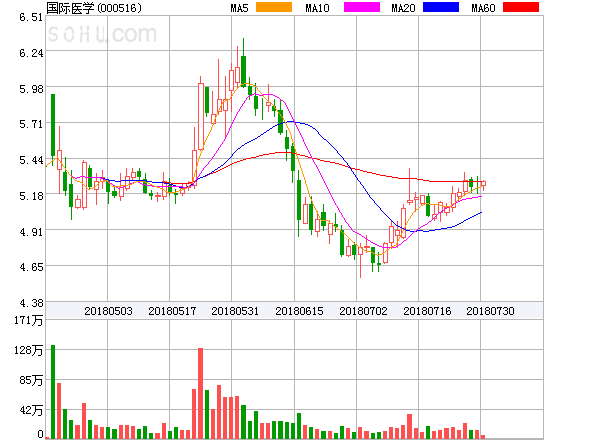600x440 pixels.
Task: Click the 85万 volume axis label
Action: click(31, 380)
